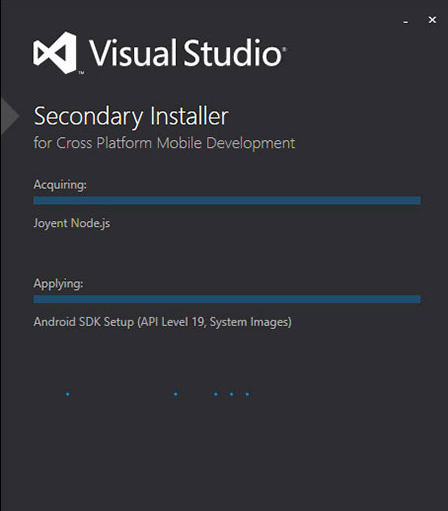
Task: Click the leftmost animated loading dot
Action: coord(68,394)
